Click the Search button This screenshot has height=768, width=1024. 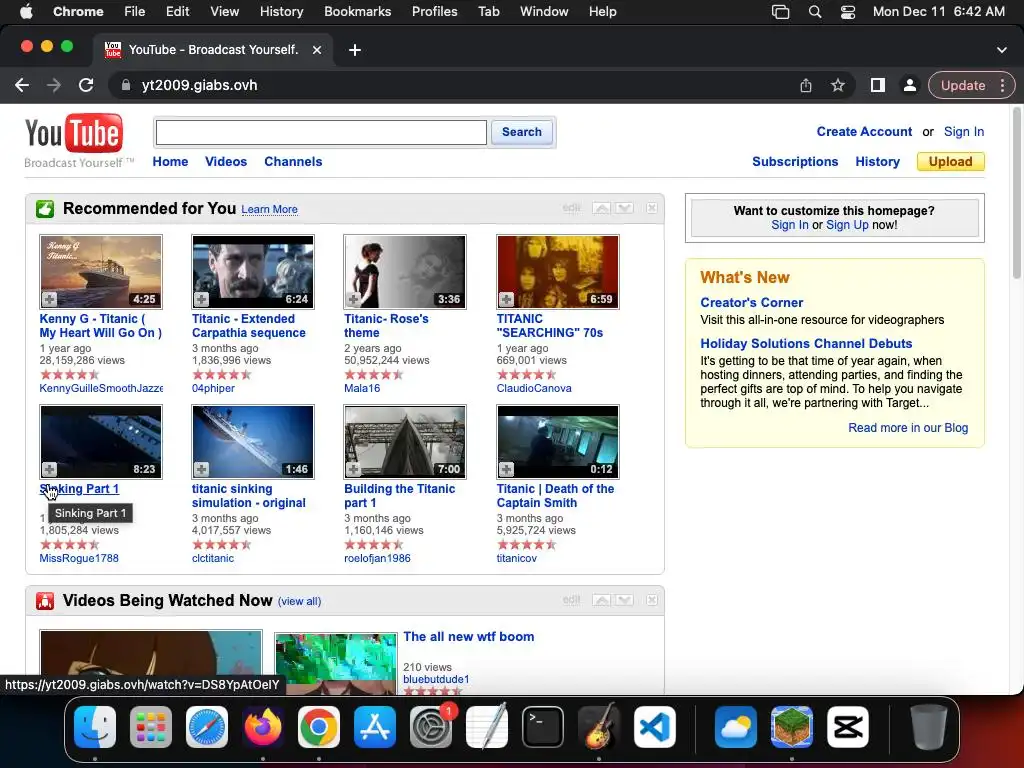point(522,132)
